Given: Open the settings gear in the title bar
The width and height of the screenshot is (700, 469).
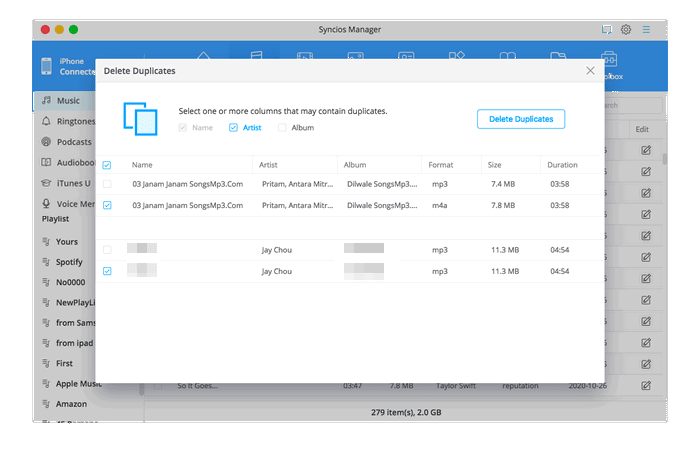Looking at the screenshot, I should [x=626, y=29].
